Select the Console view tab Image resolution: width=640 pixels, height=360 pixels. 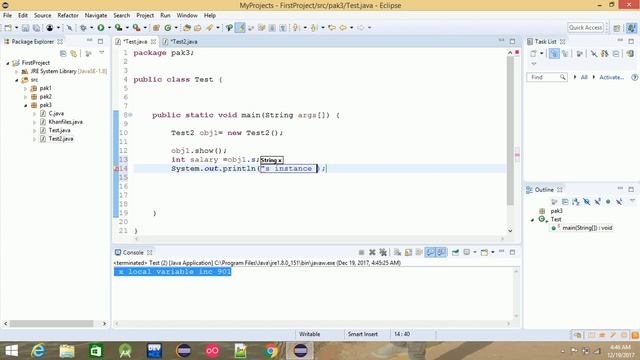[133, 253]
